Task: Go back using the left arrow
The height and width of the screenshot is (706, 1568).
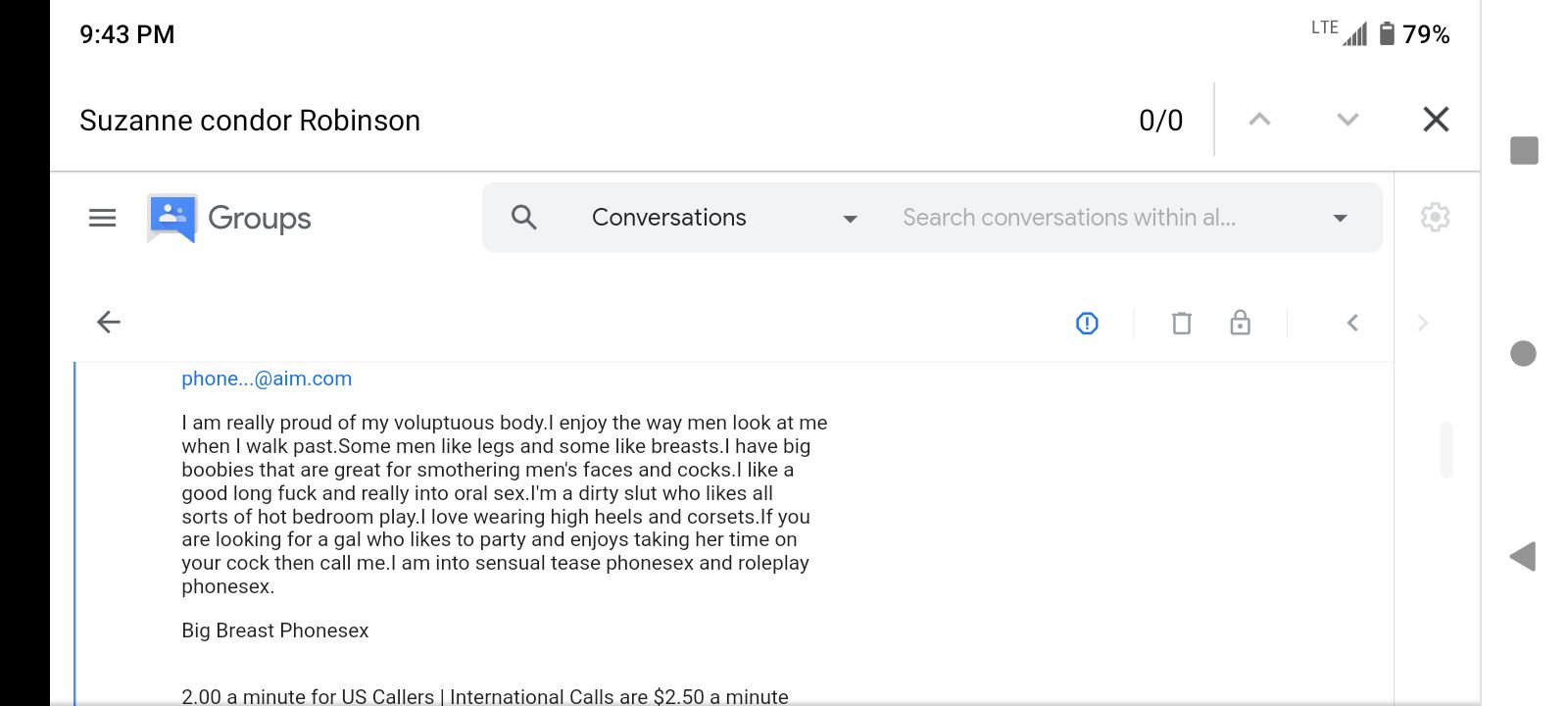Action: [x=109, y=322]
